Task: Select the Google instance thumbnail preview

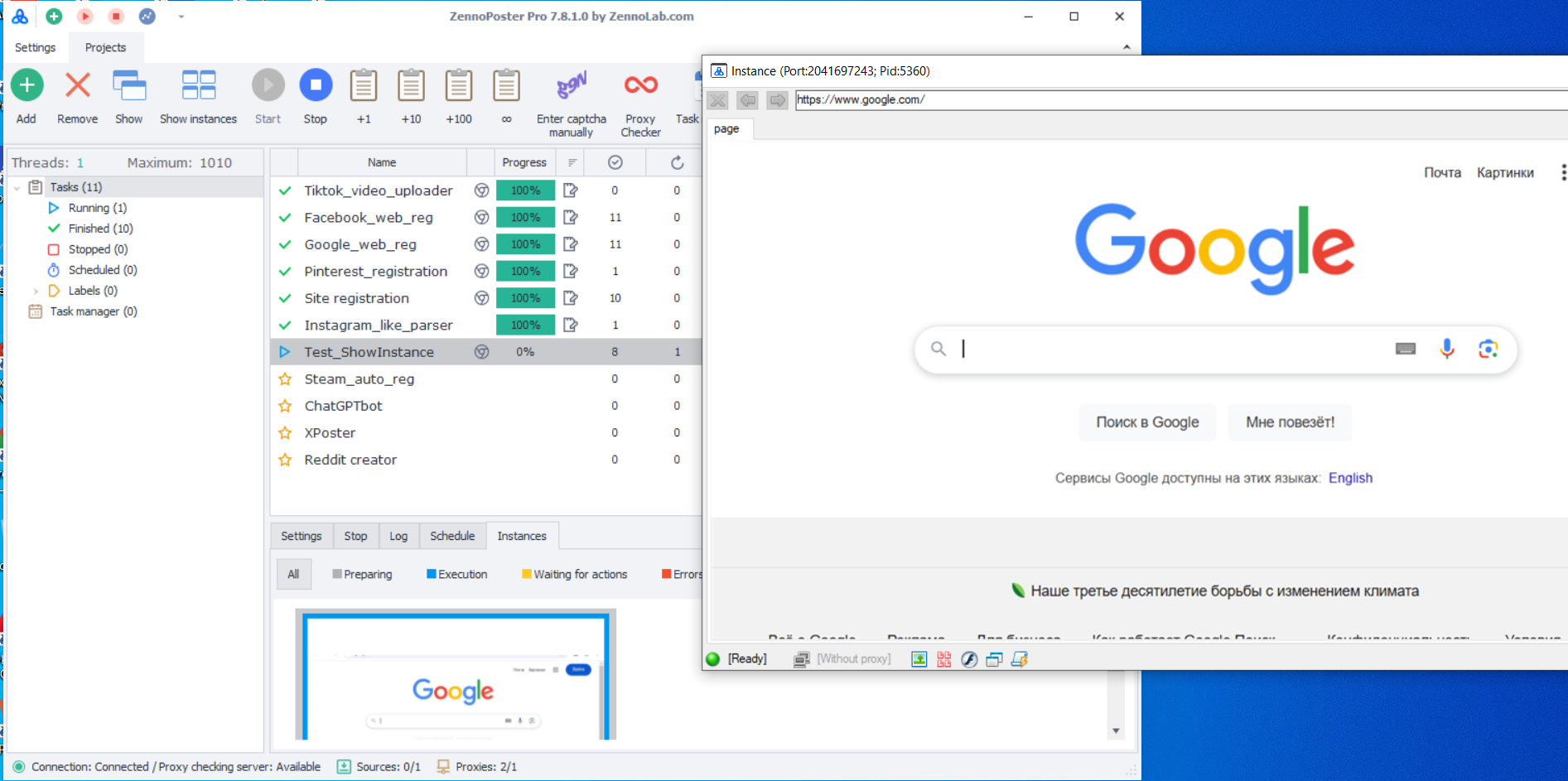Action: coord(456,675)
